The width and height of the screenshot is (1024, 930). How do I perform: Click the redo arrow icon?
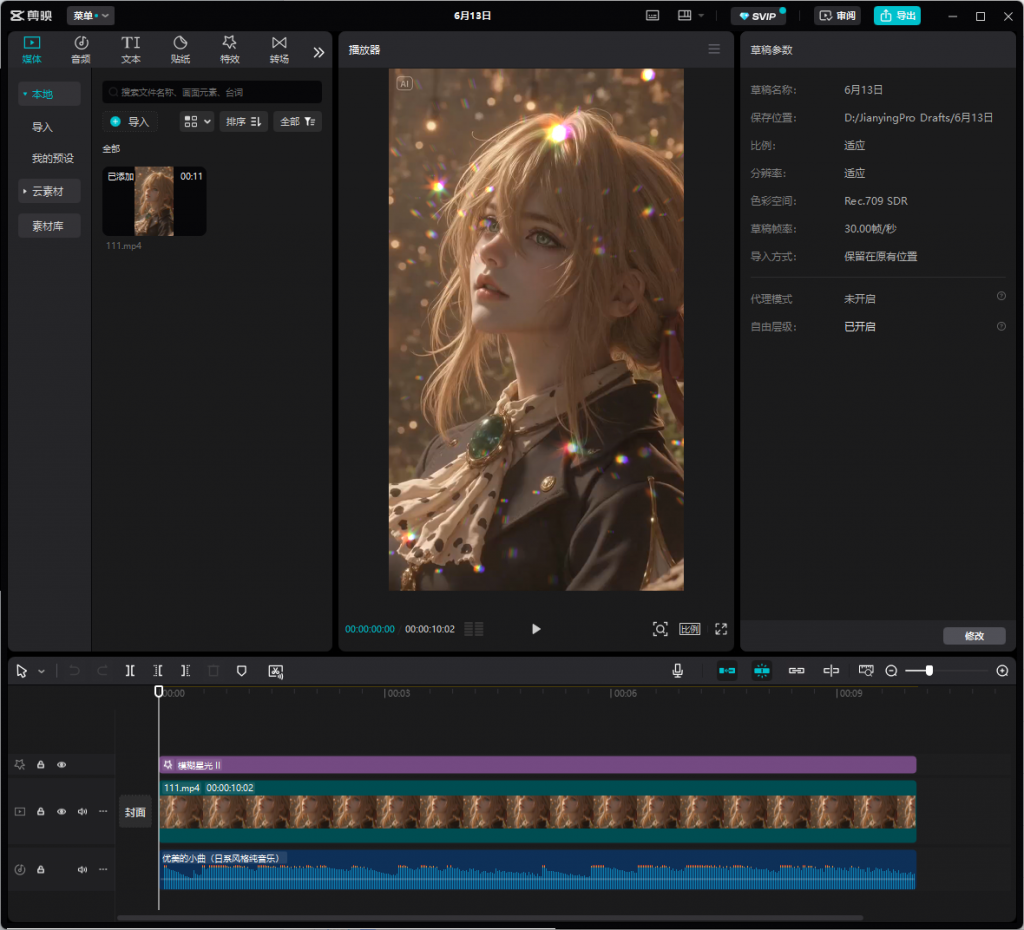point(103,671)
